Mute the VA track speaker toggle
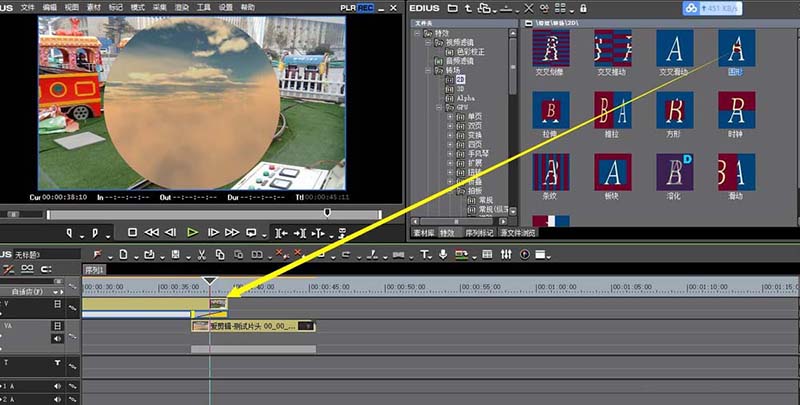The image size is (800, 405). [x=57, y=339]
